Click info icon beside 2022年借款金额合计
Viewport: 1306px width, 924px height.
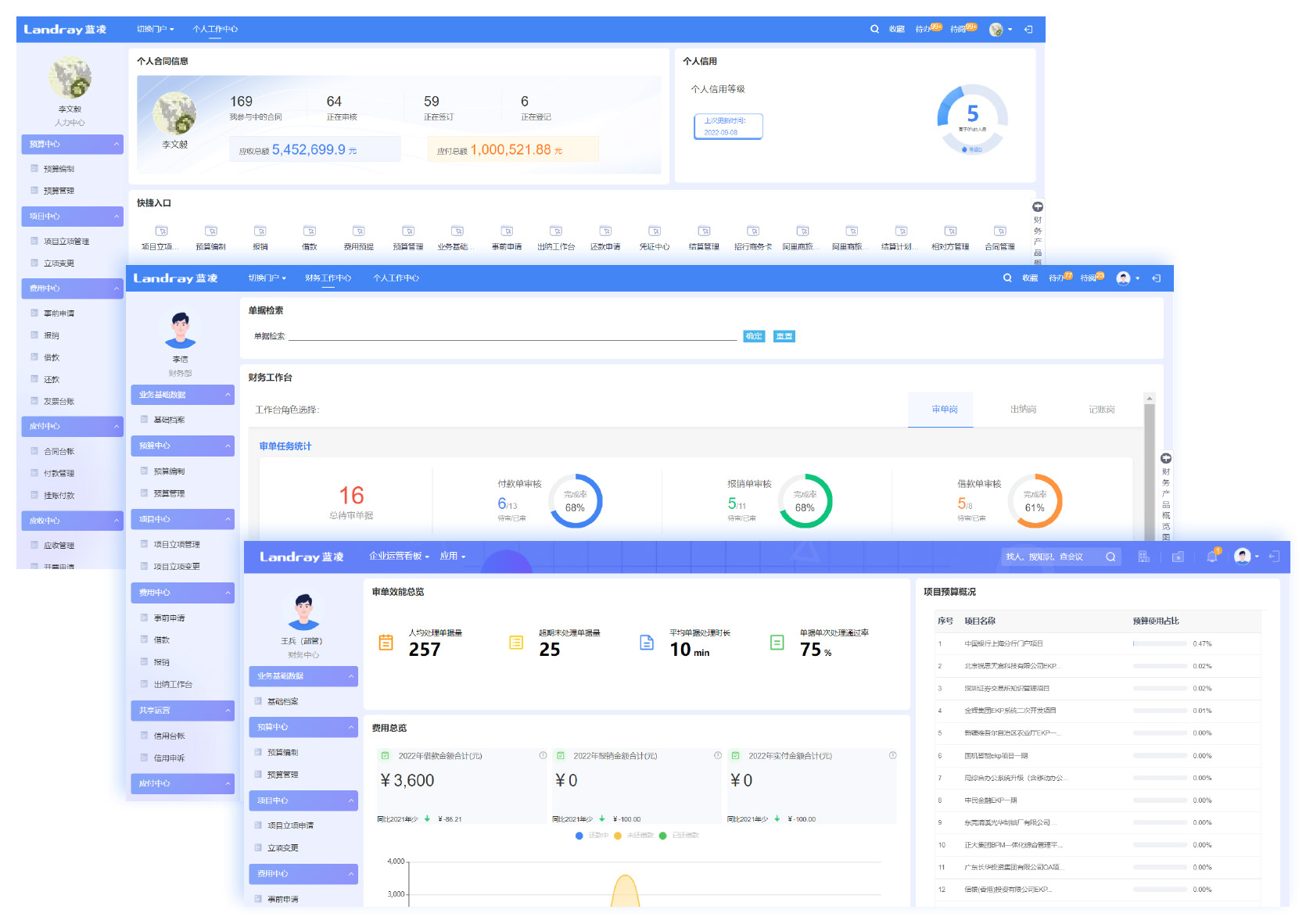543,756
